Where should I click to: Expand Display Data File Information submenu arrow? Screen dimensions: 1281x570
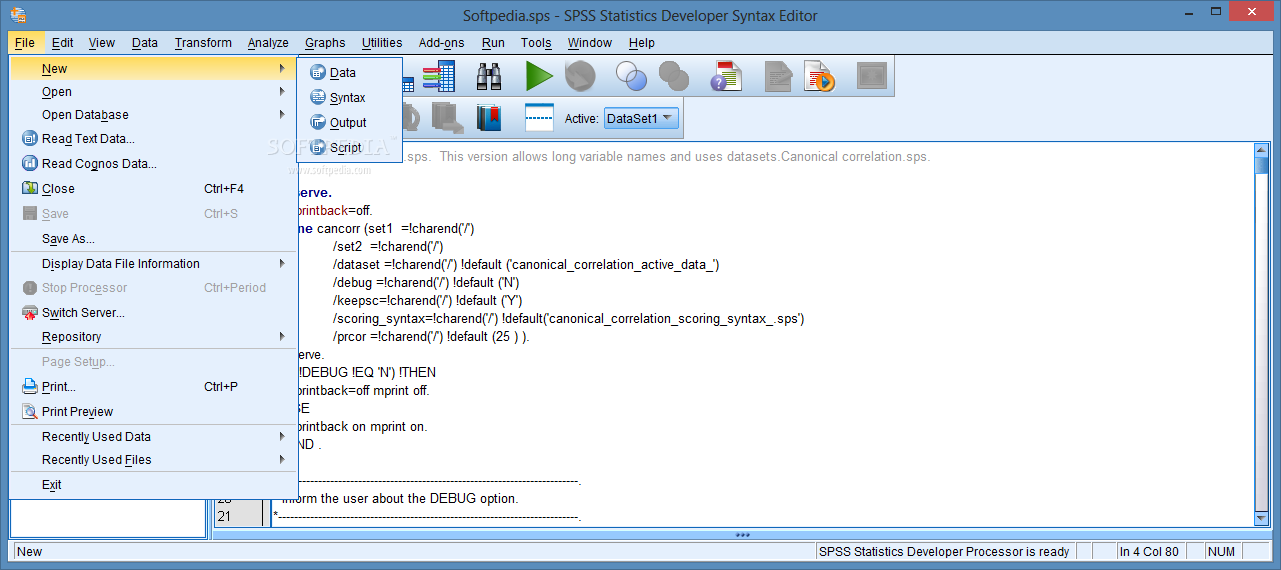coord(282,263)
